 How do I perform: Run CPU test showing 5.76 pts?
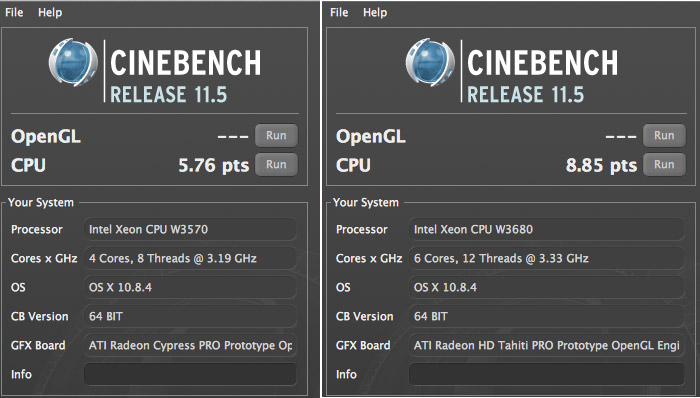coord(276,164)
